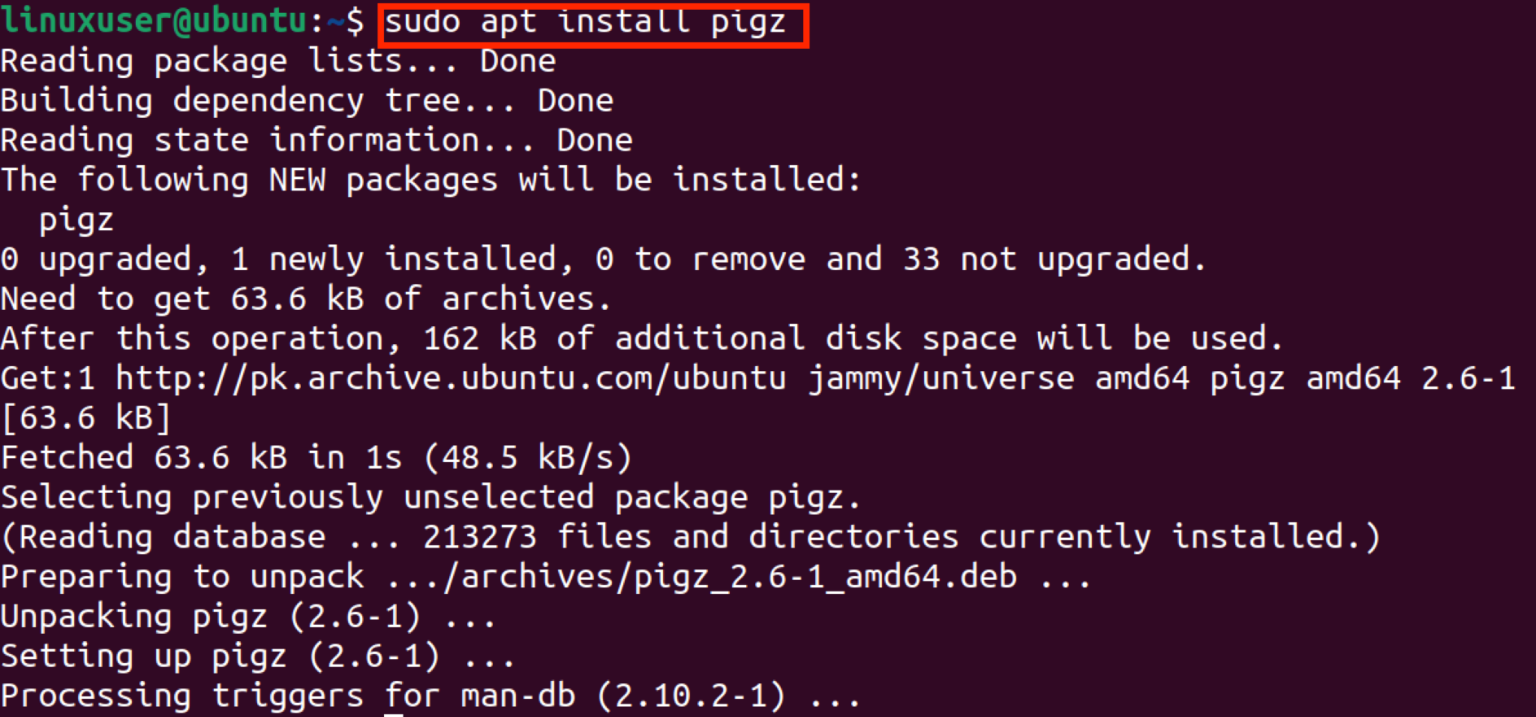Screen dimensions: 1536x717
Task: Click the 'Fetched 63.6 kB in 1s' line
Action: click(x=316, y=458)
